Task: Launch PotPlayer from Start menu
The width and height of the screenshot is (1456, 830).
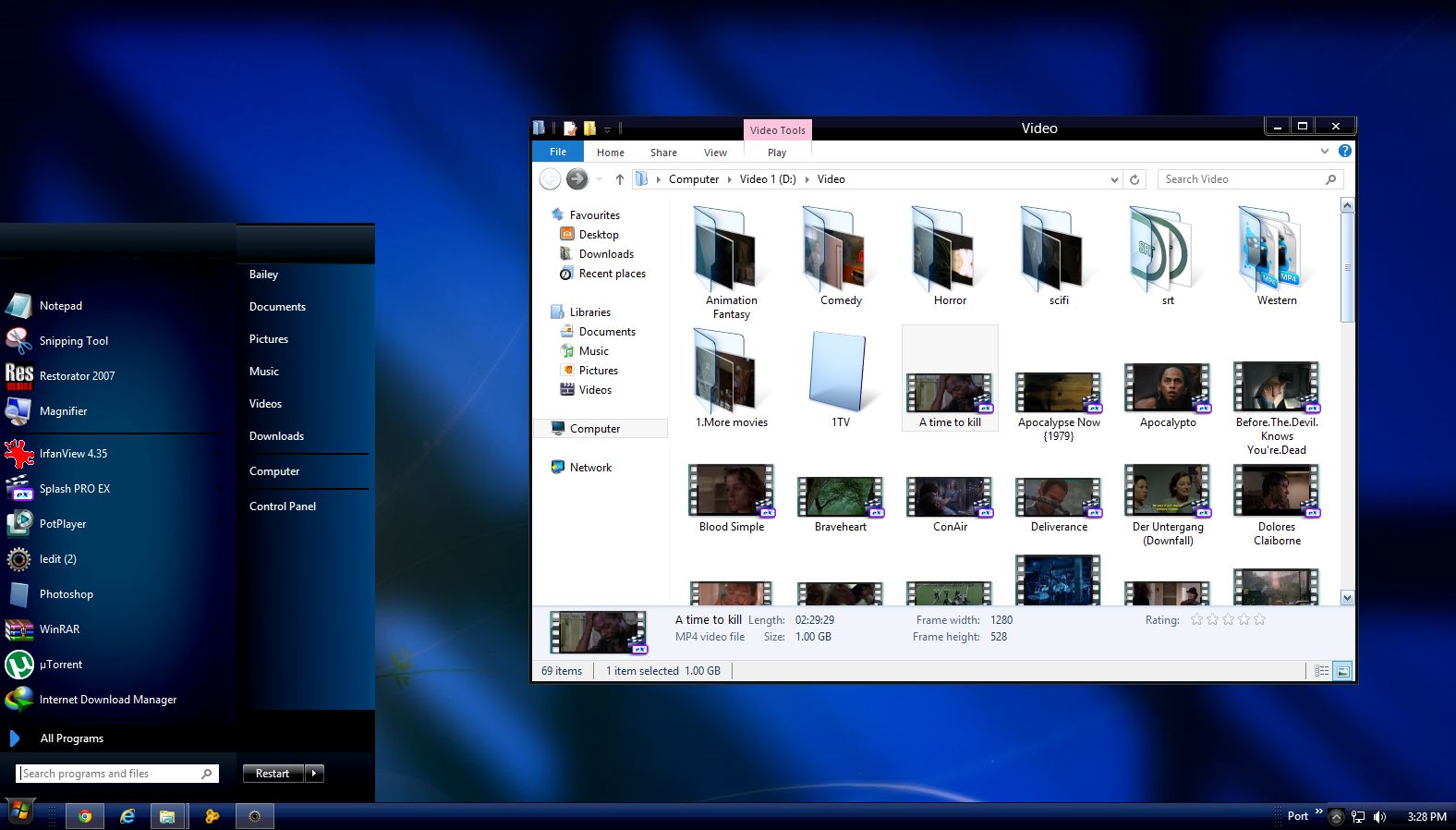Action: pyautogui.click(x=63, y=524)
